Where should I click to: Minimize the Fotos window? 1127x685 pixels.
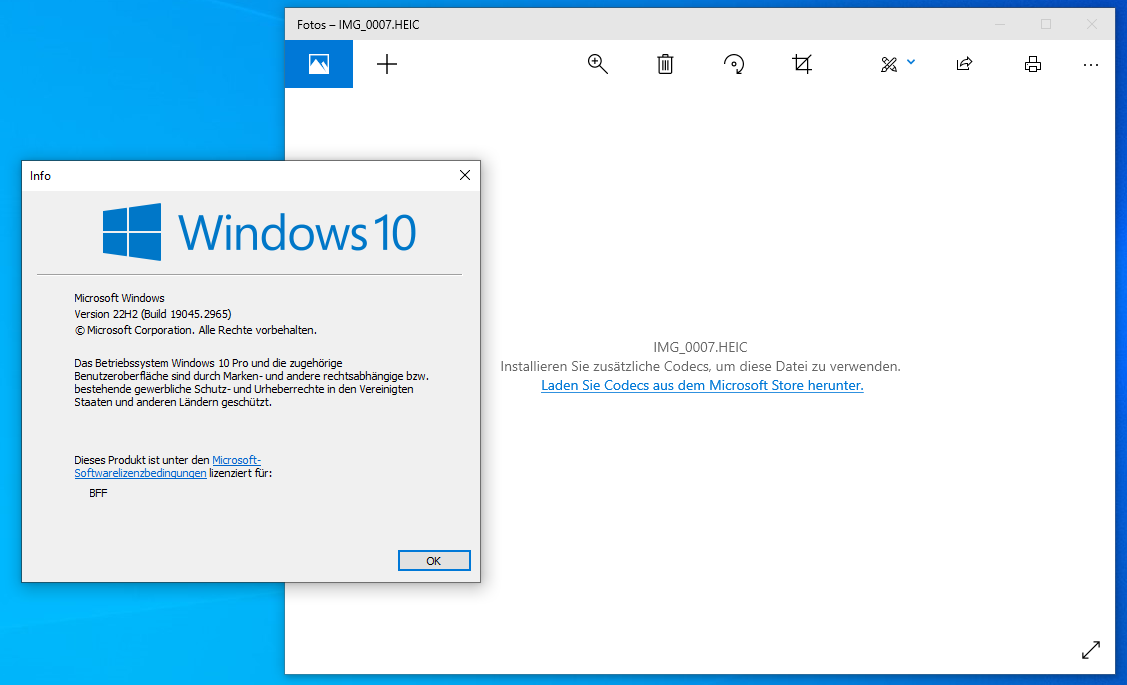point(1000,24)
